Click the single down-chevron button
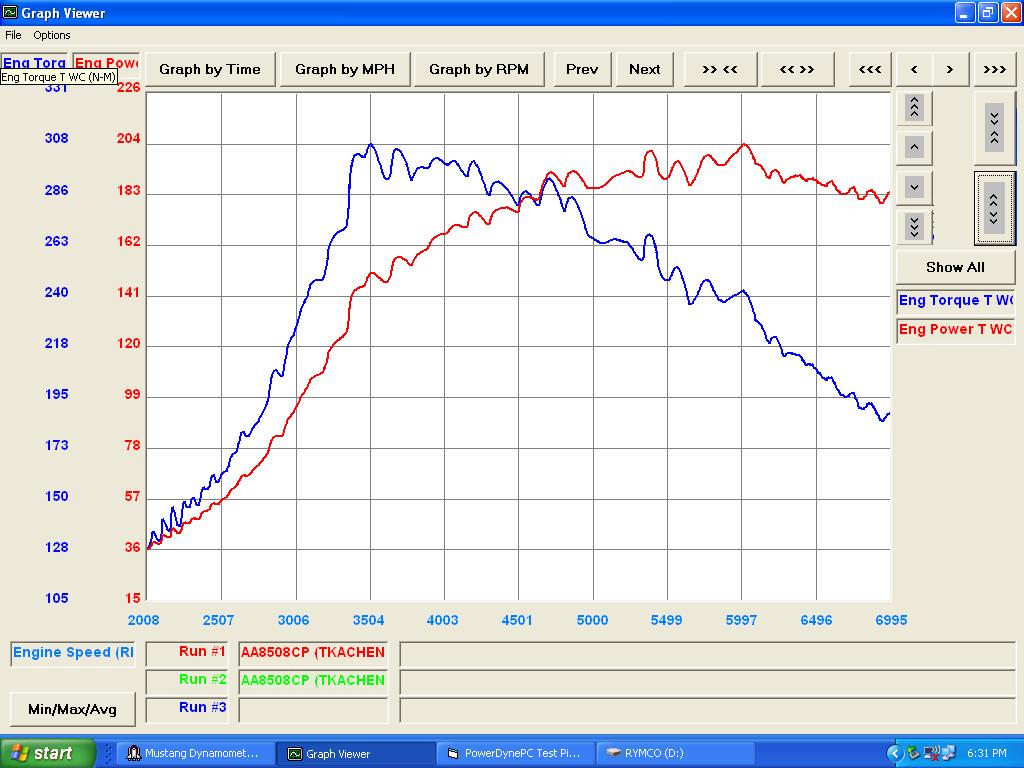Screen dimensions: 1024x768 coord(914,187)
